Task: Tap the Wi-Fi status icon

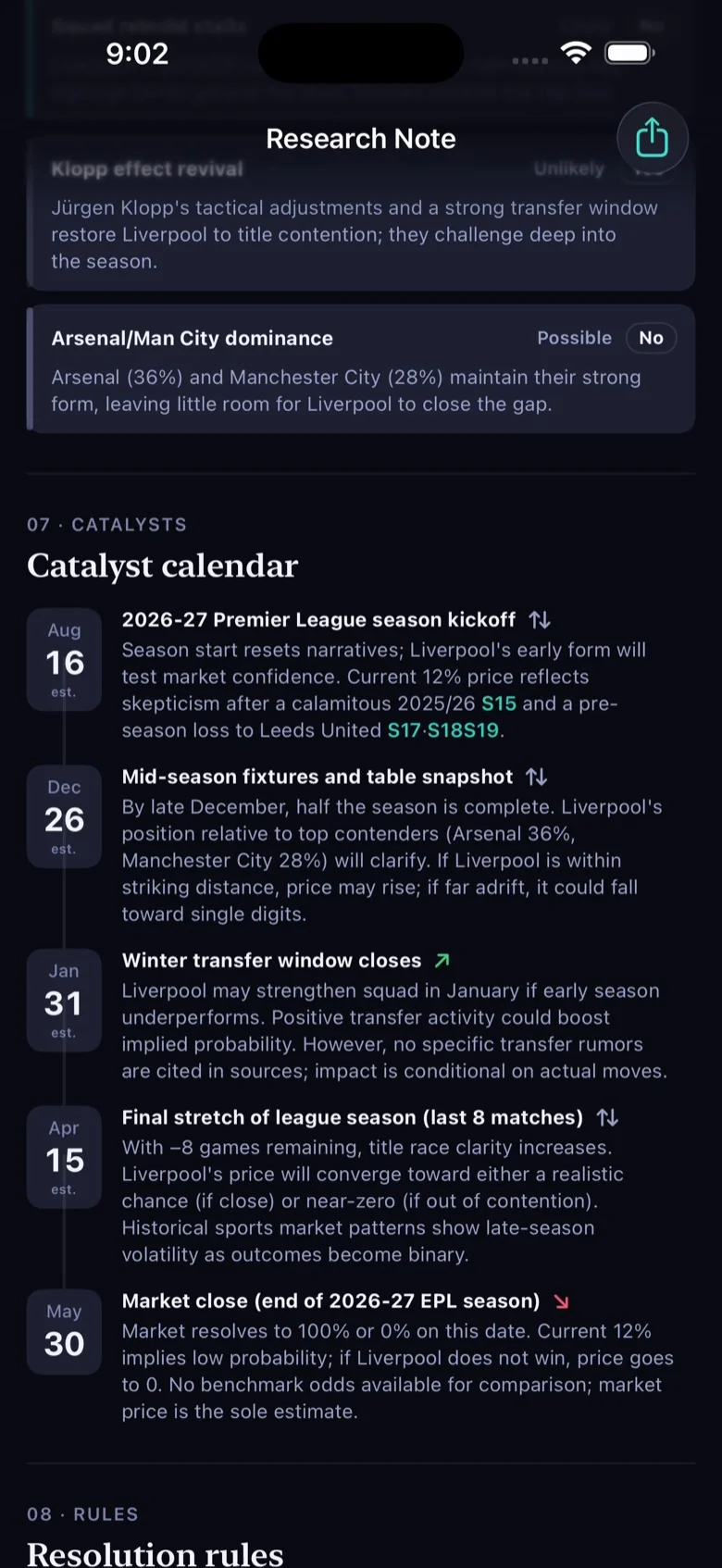Action: click(576, 53)
